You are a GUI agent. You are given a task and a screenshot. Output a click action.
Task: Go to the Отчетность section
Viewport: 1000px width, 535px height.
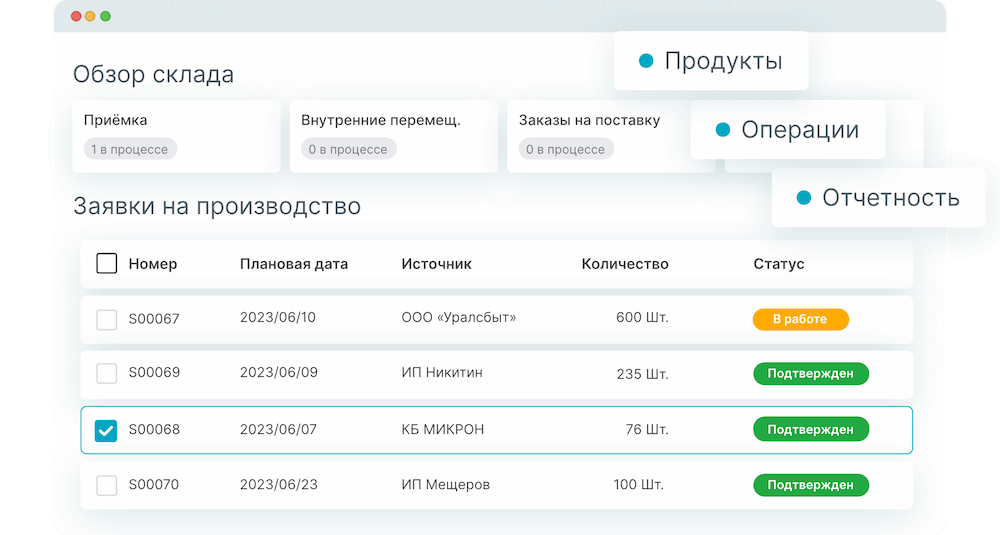890,198
